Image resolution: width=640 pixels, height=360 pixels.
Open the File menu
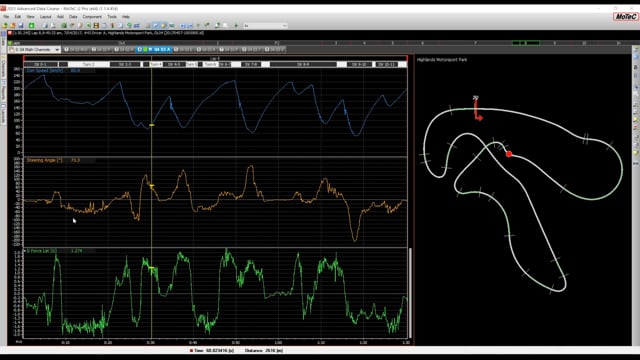pyautogui.click(x=6, y=17)
